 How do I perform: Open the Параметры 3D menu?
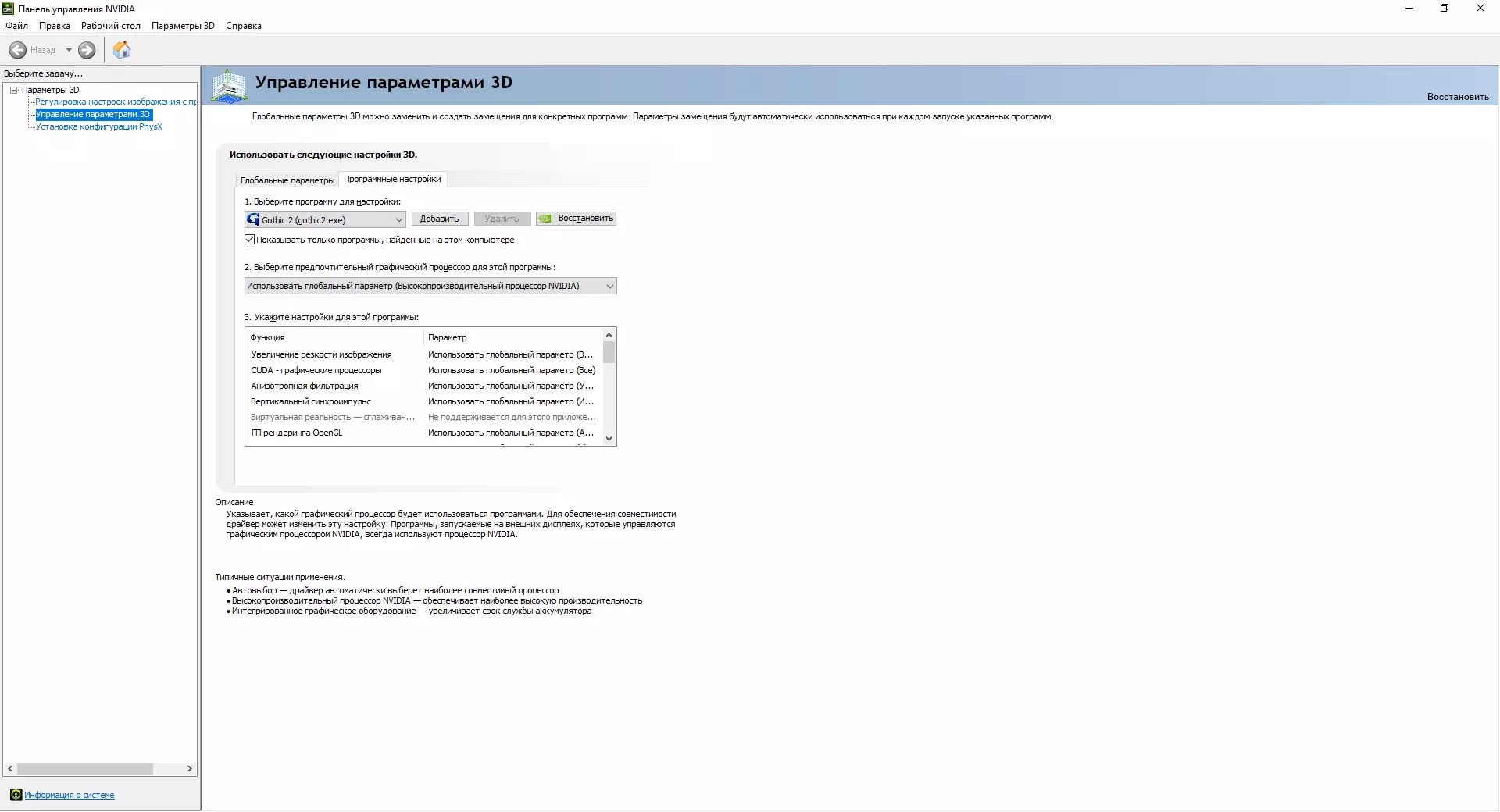pos(183,26)
